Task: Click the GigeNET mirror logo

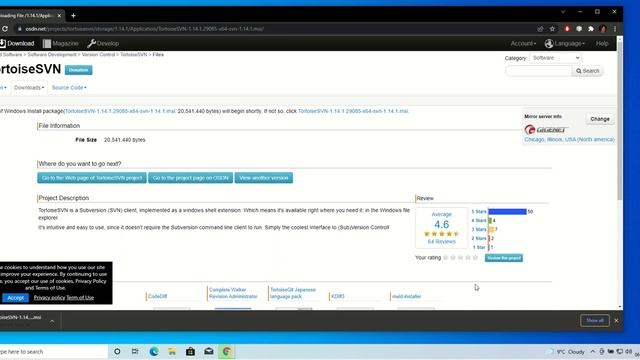Action: [x=546, y=130]
